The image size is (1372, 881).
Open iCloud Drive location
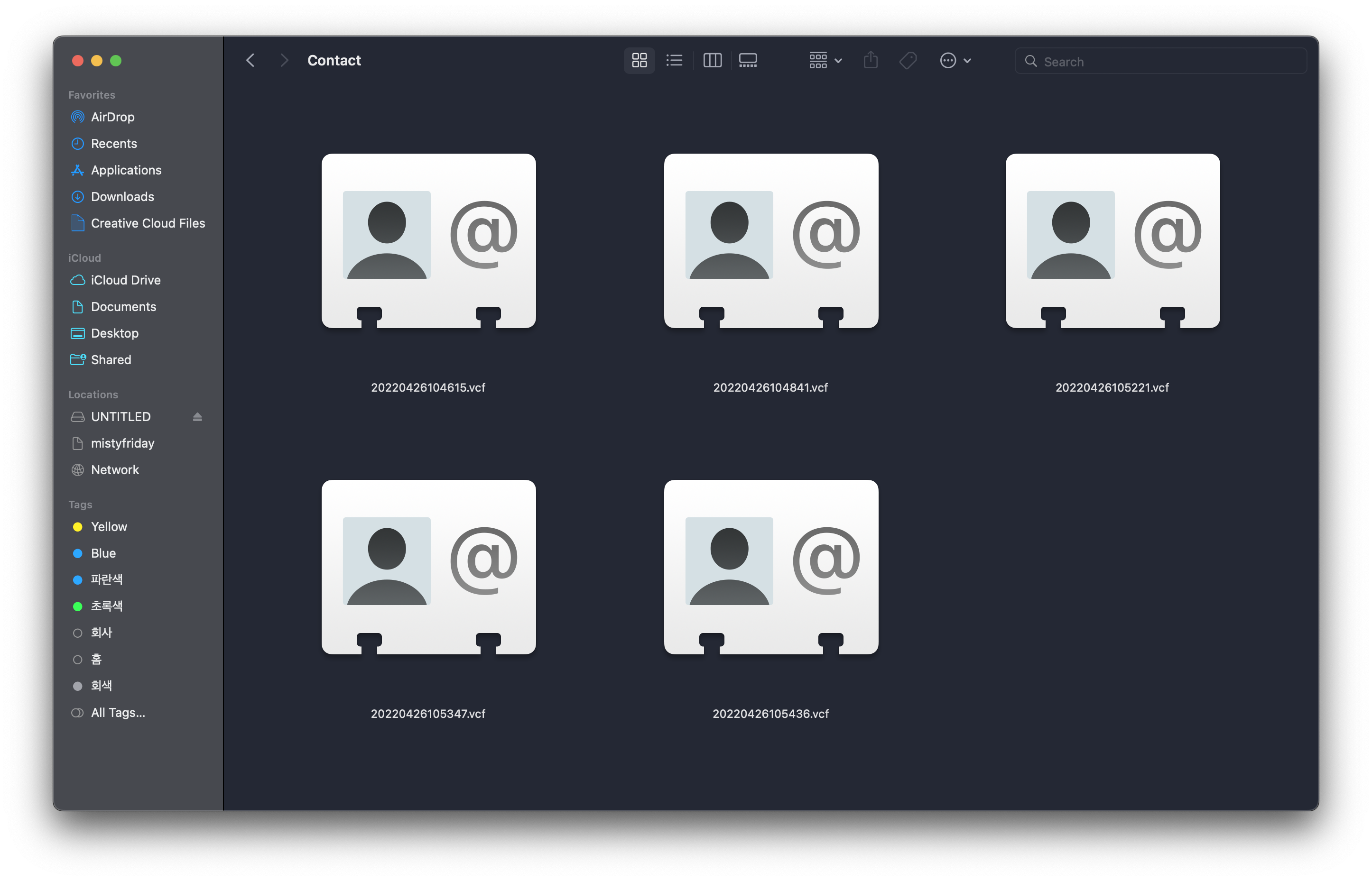point(125,280)
